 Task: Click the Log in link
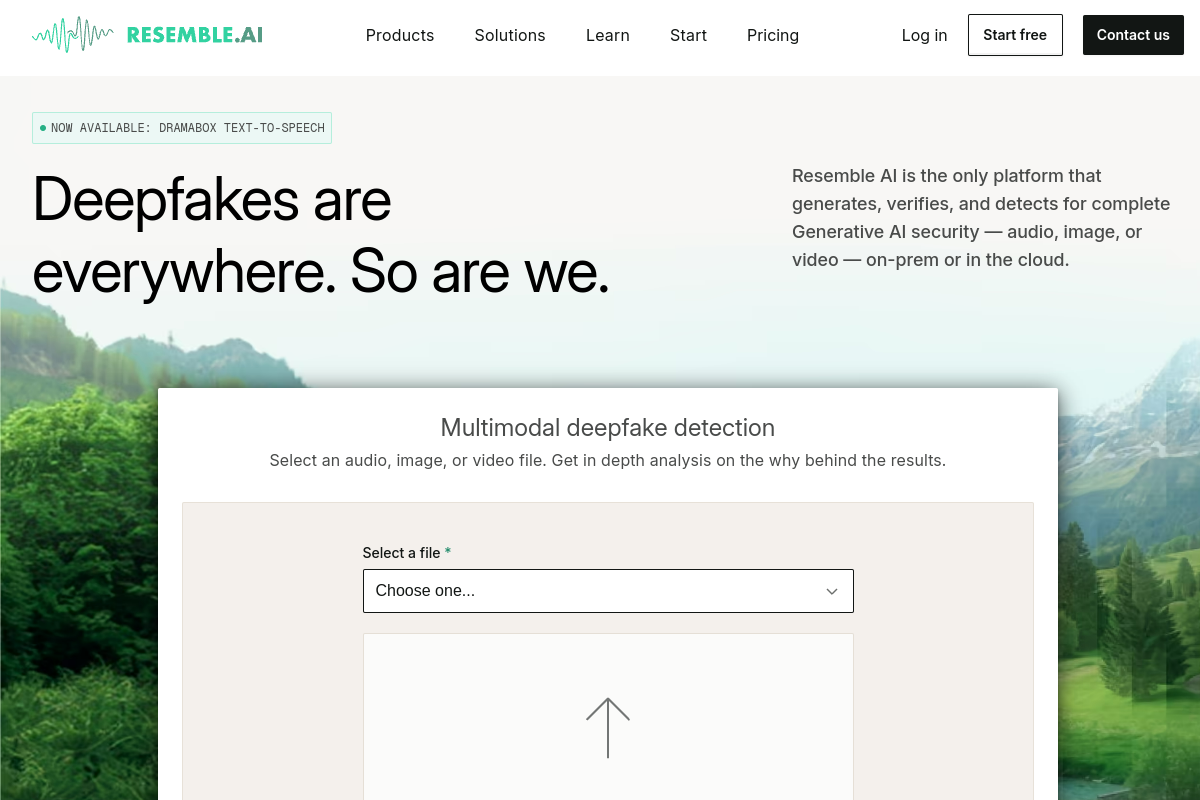[924, 35]
